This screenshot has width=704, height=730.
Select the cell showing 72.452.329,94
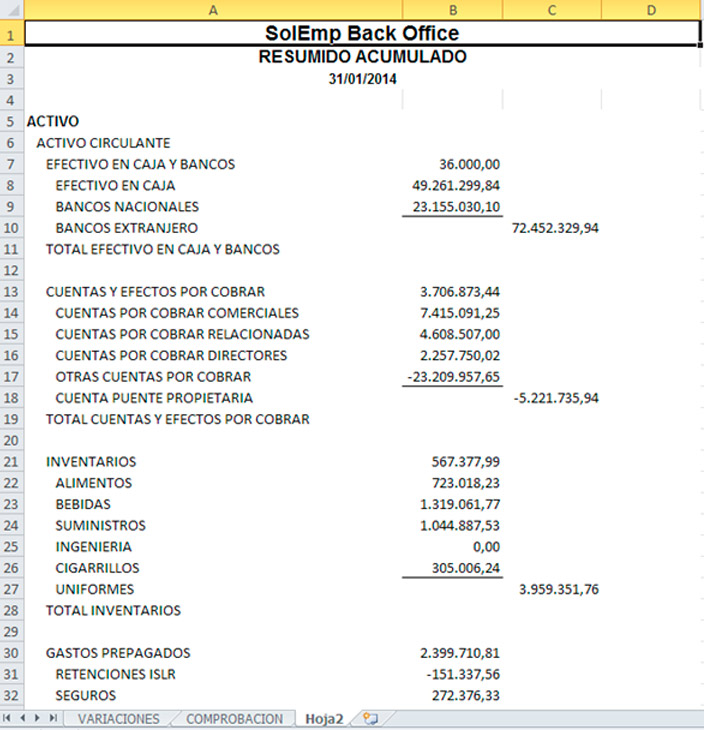coord(554,228)
